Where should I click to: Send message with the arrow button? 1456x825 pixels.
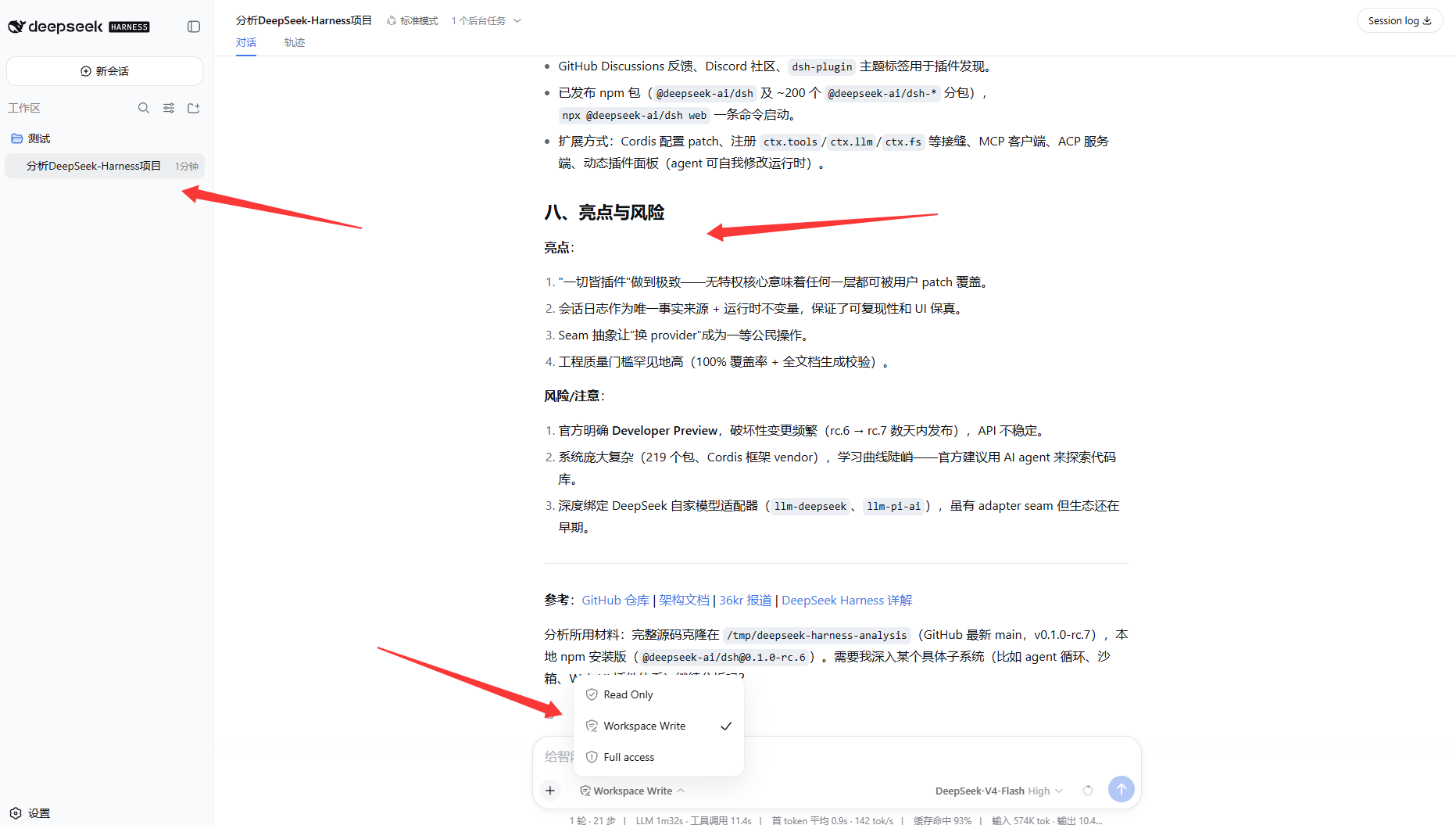point(1122,789)
